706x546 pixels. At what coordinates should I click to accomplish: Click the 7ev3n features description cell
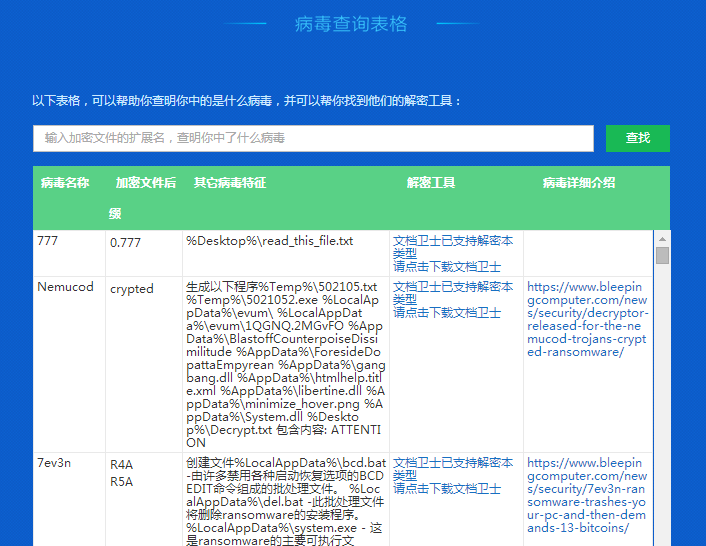click(286, 499)
